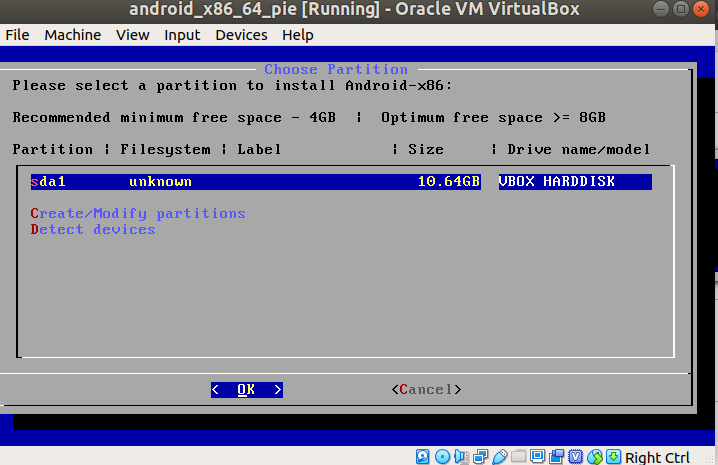The image size is (718, 465).
Task: Open the Devices menu
Action: pos(241,35)
